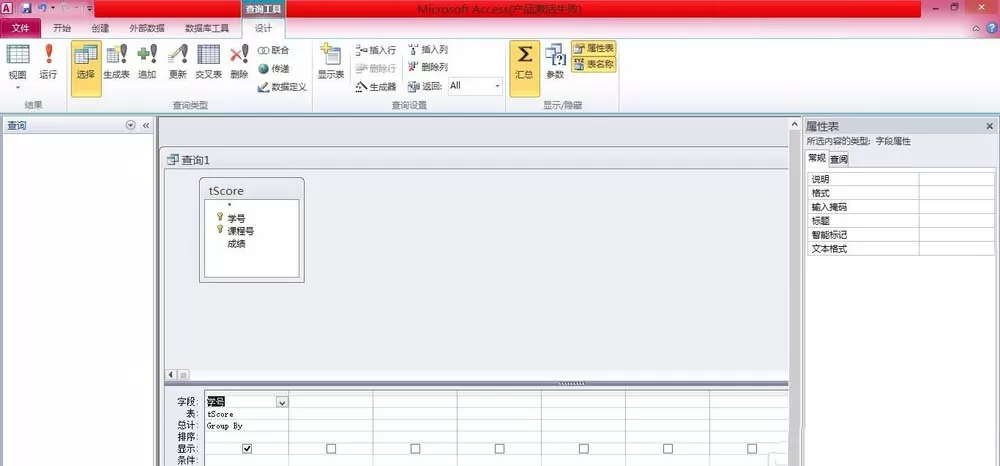This screenshot has height=466, width=1000.
Task: Click the save icon in quick access toolbar
Action: 26,8
